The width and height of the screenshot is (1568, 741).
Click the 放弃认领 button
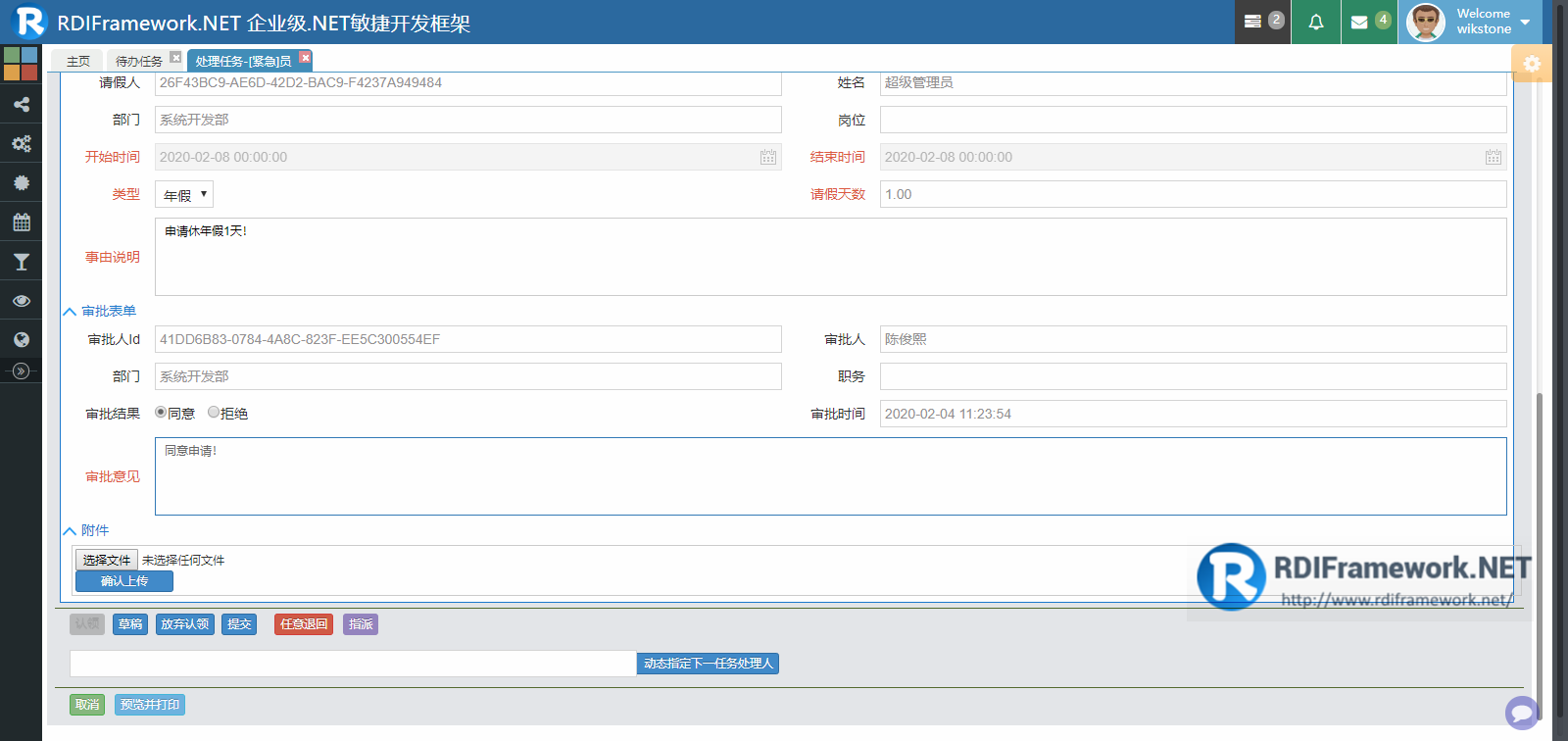[x=185, y=624]
